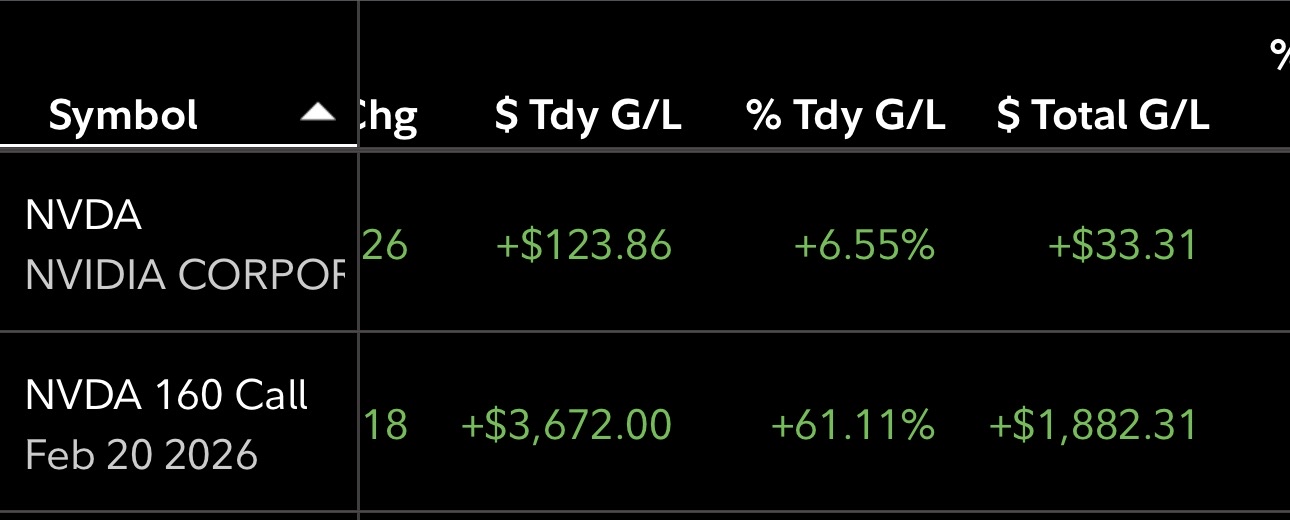Image resolution: width=1290 pixels, height=520 pixels.
Task: Sort by $ Tdy G/L column
Action: 588,116
